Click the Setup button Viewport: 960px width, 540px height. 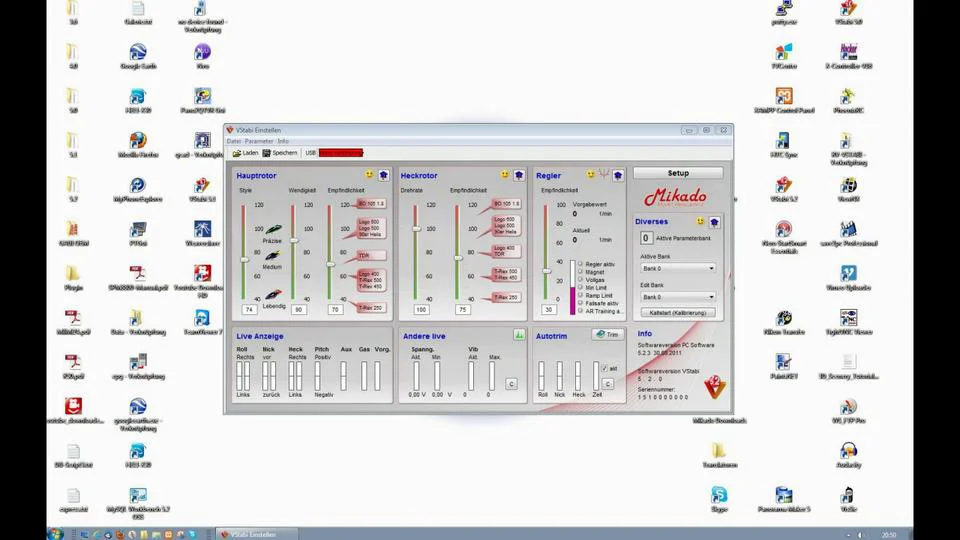tap(678, 173)
